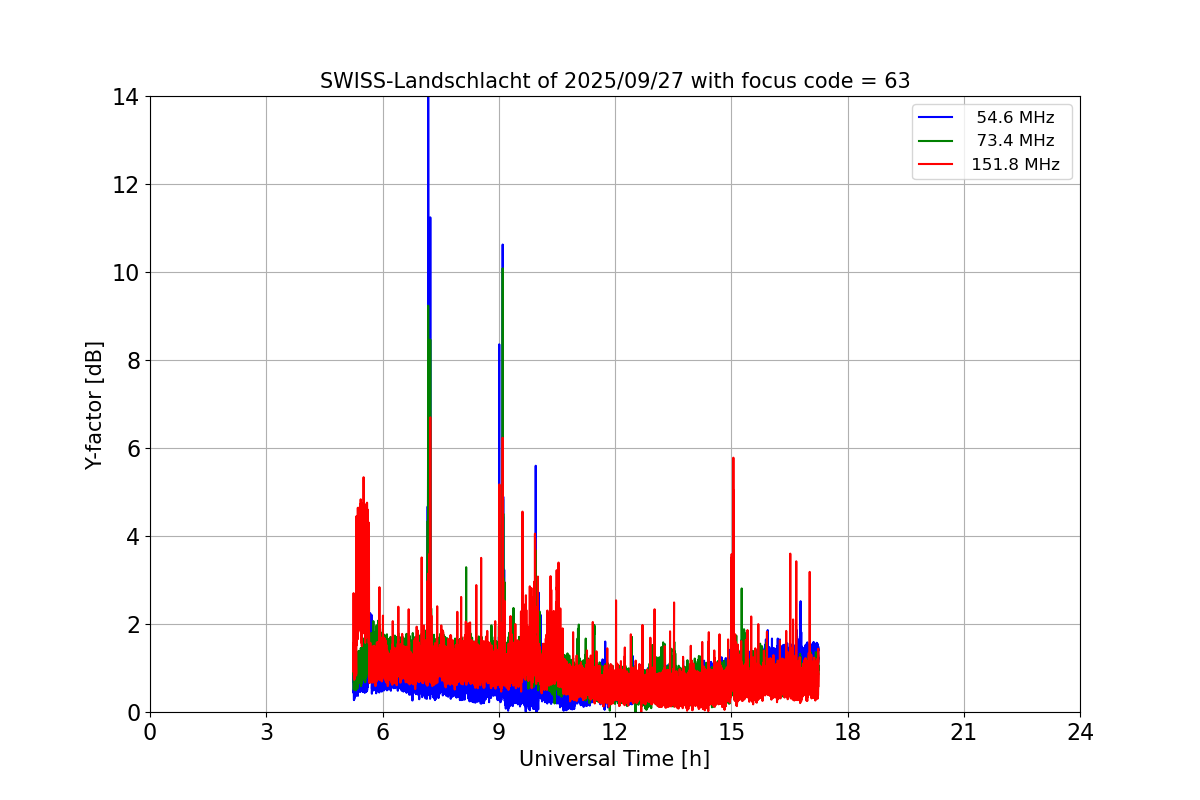Click x-axis tick label 24
The image size is (1200, 800).
[x=1080, y=732]
